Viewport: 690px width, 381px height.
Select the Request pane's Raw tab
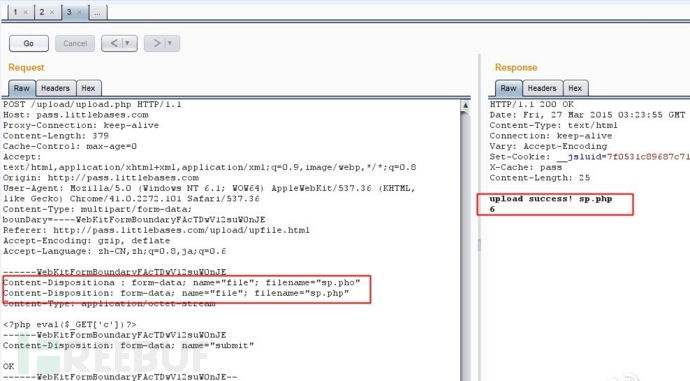[22, 88]
